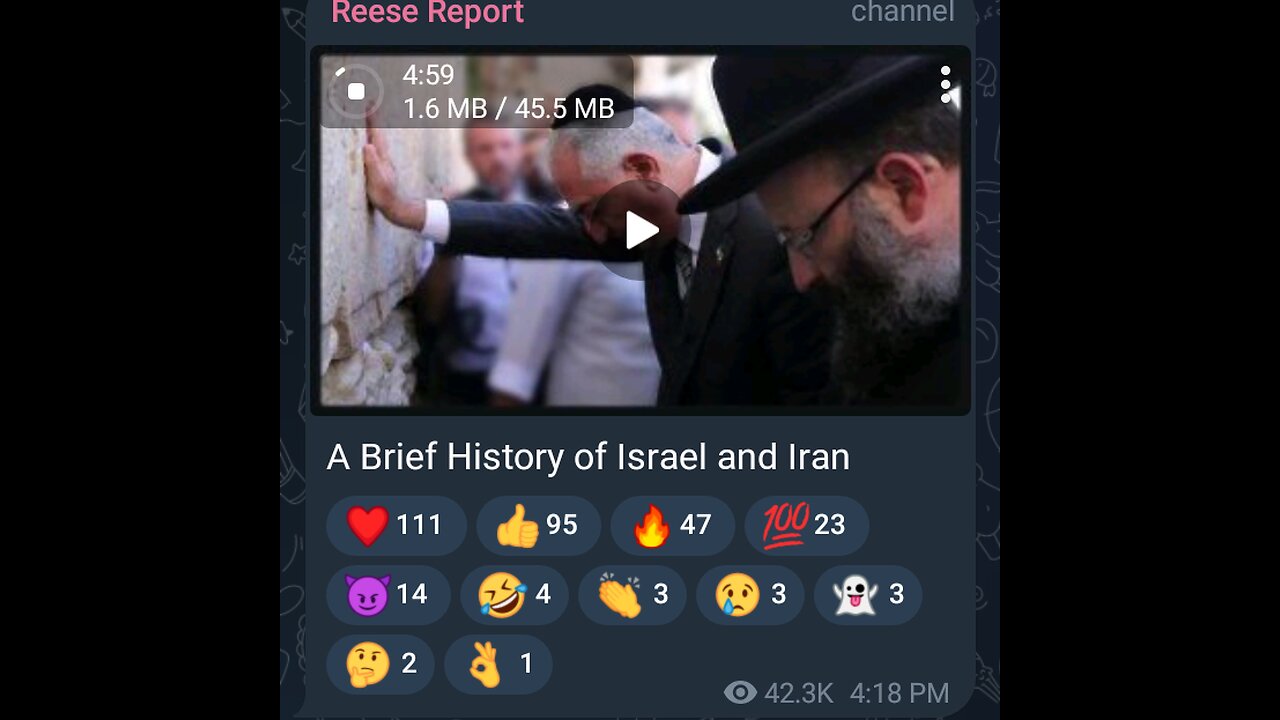The image size is (1280, 720).
Task: Toggle the fire reaction with 47
Action: point(672,525)
